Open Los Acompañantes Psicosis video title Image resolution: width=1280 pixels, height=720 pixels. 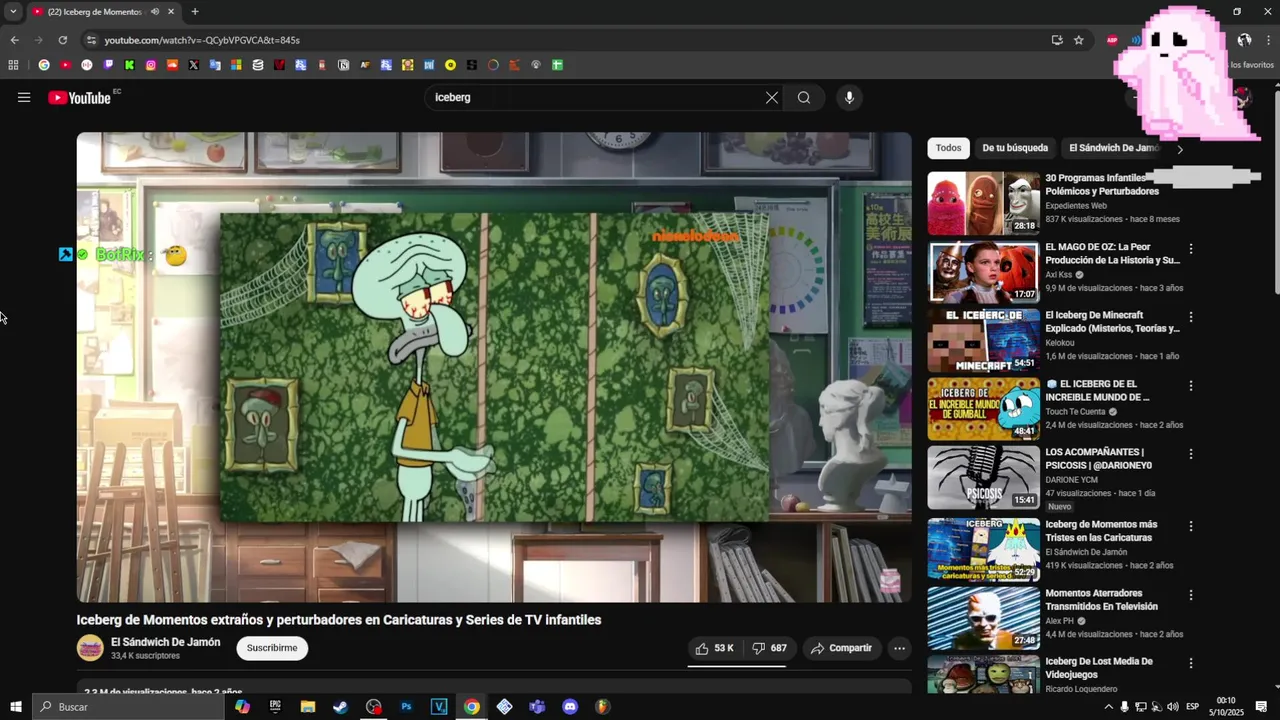coord(1099,458)
